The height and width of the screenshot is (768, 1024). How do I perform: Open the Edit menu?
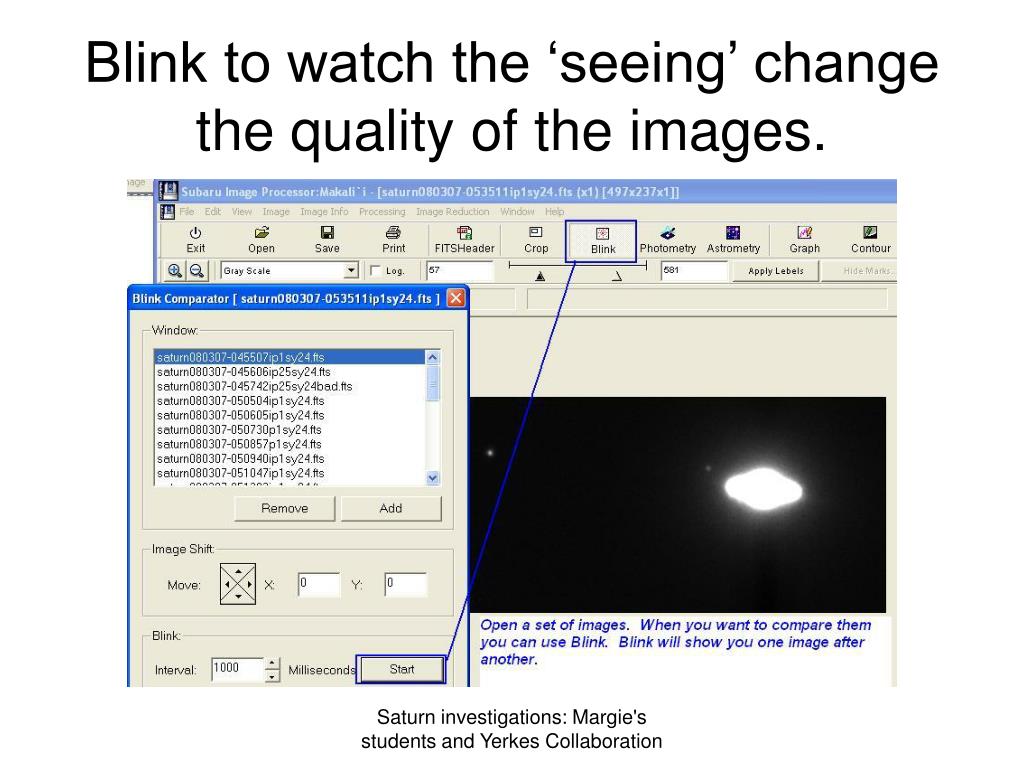click(x=213, y=212)
